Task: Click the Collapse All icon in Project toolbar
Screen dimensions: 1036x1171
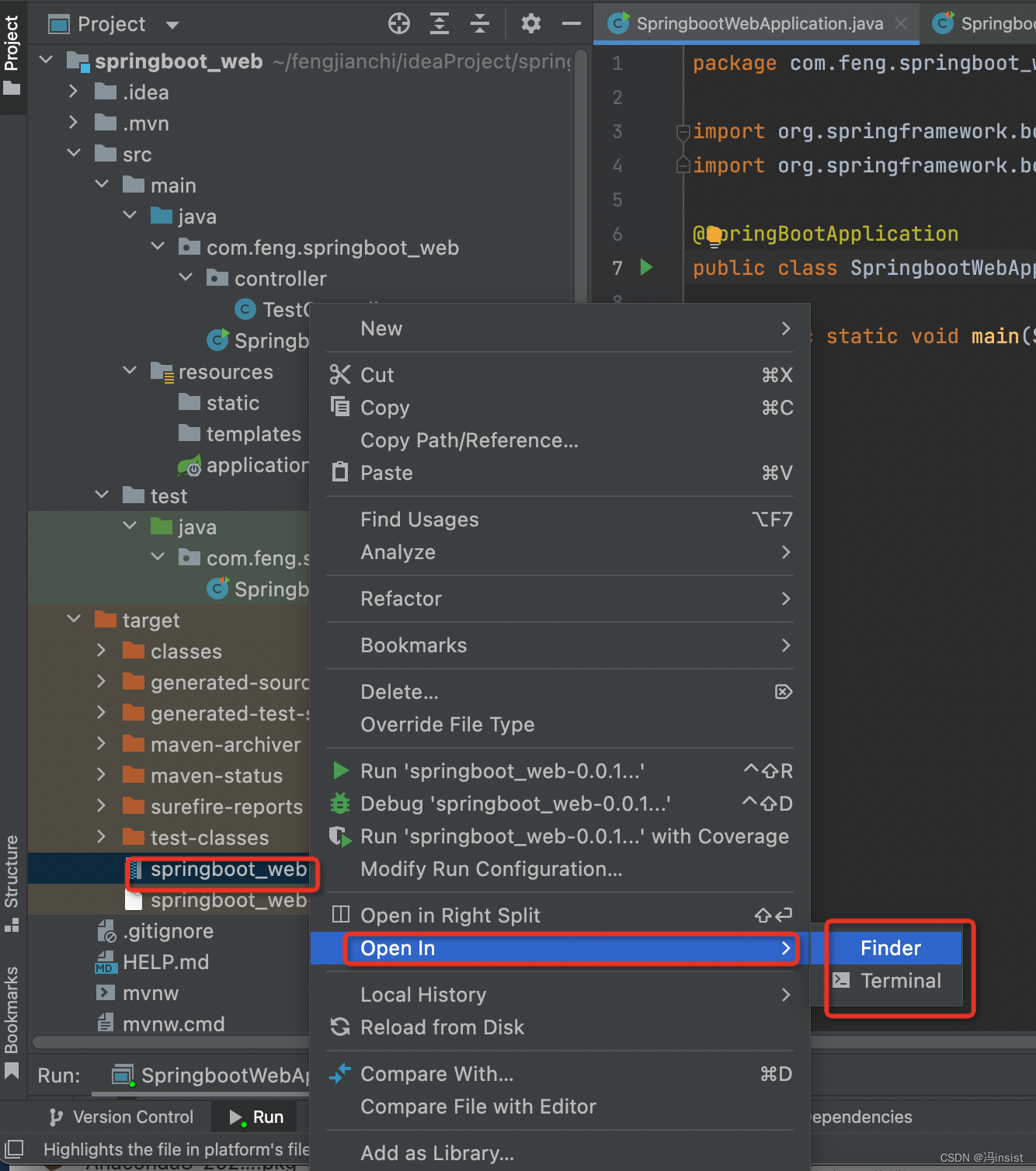Action: click(x=480, y=23)
